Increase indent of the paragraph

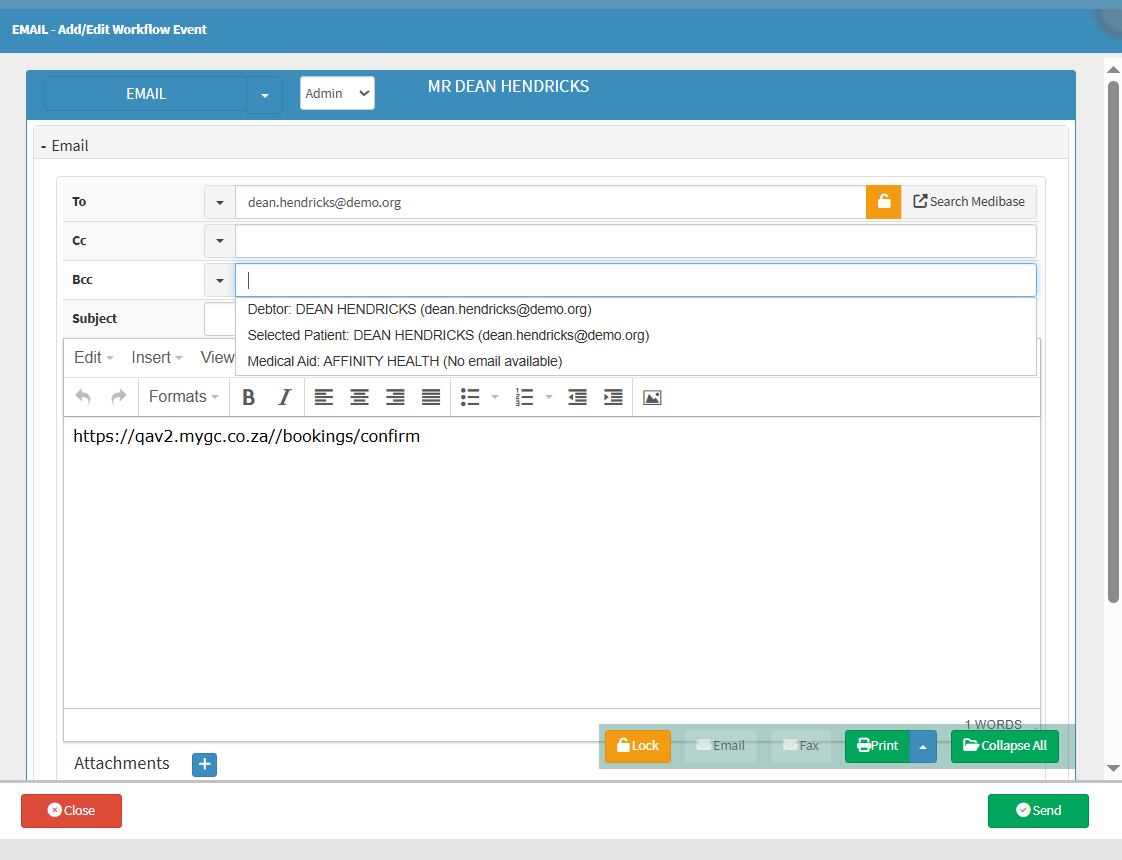pyautogui.click(x=613, y=397)
